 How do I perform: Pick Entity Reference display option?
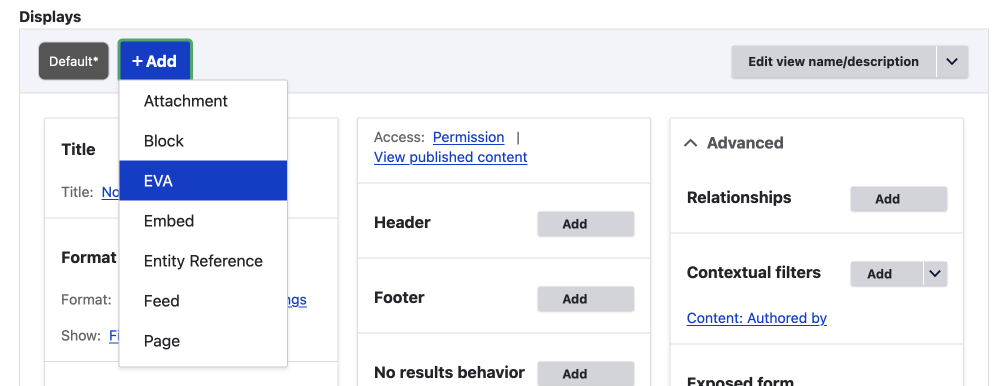[203, 261]
